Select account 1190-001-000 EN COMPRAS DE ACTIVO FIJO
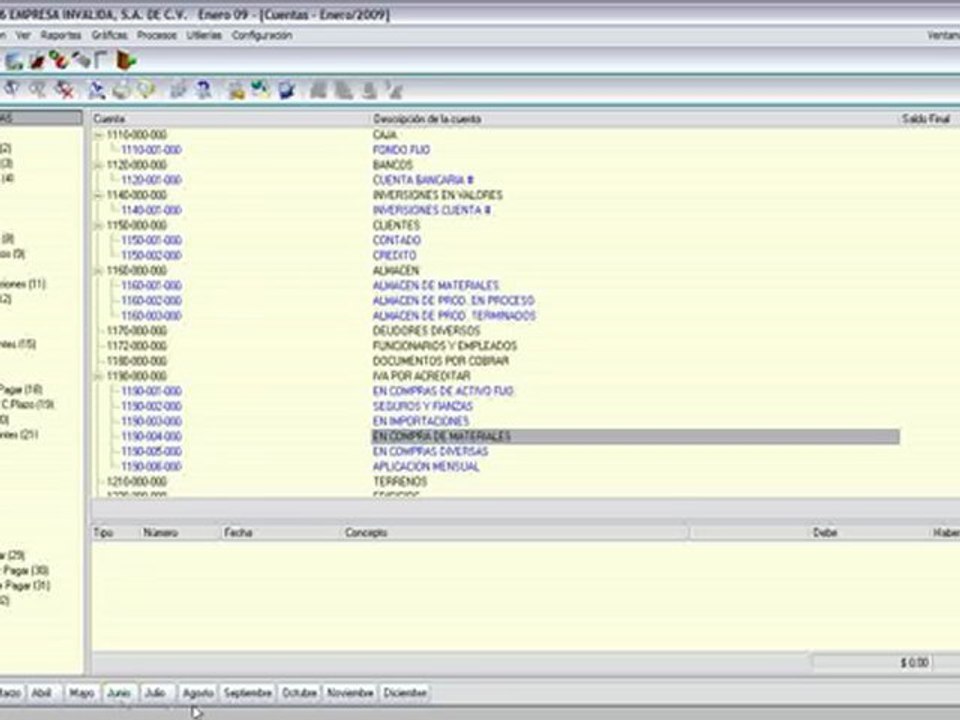 [151, 391]
